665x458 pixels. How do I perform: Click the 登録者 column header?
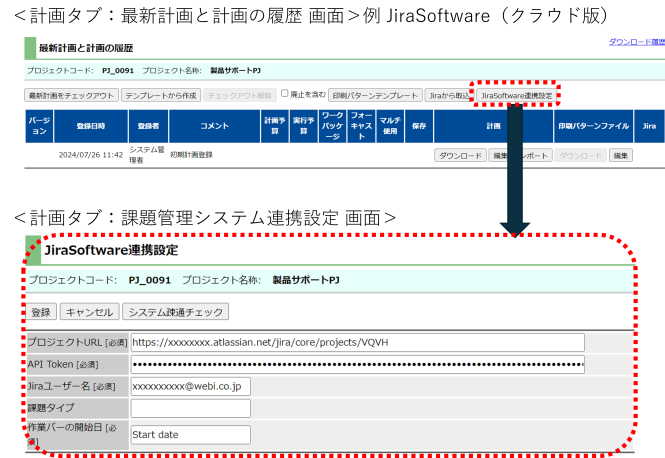coord(148,126)
